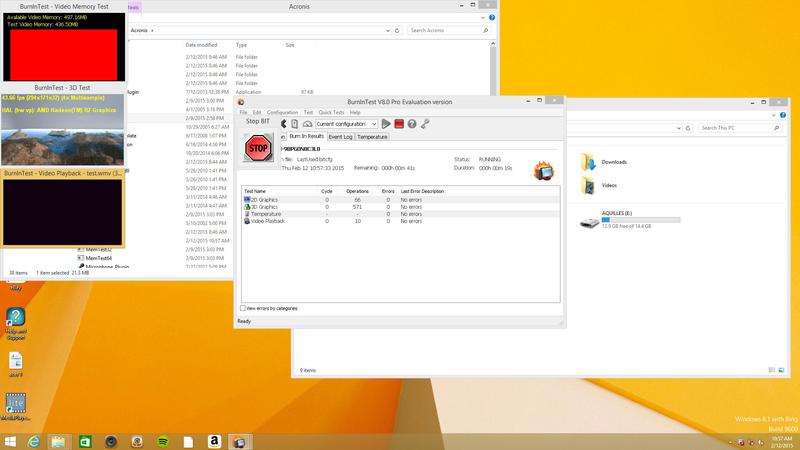The width and height of the screenshot is (800, 450).
Task: Open the Configuration menu
Action: click(282, 112)
